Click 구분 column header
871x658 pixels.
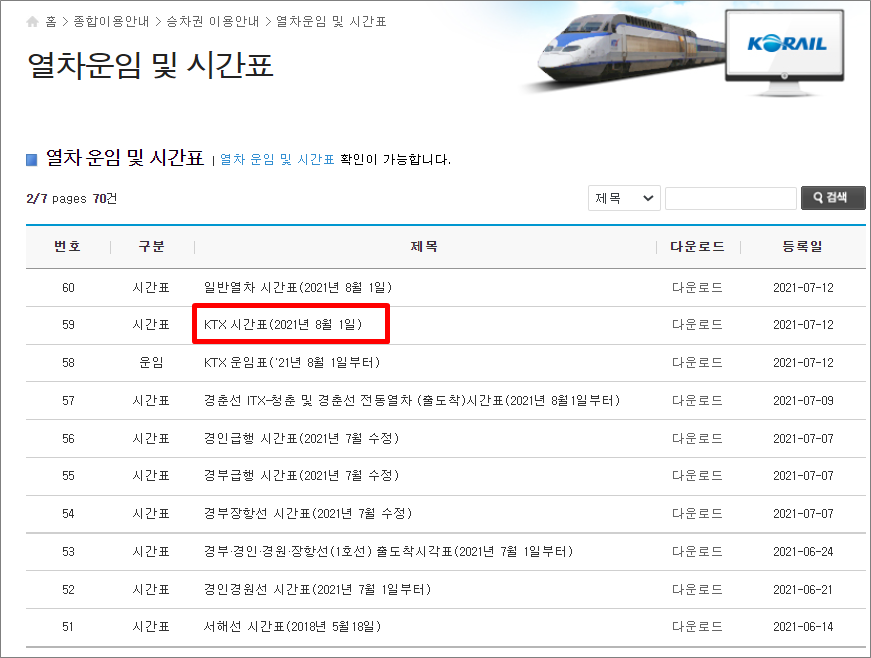pyautogui.click(x=152, y=247)
